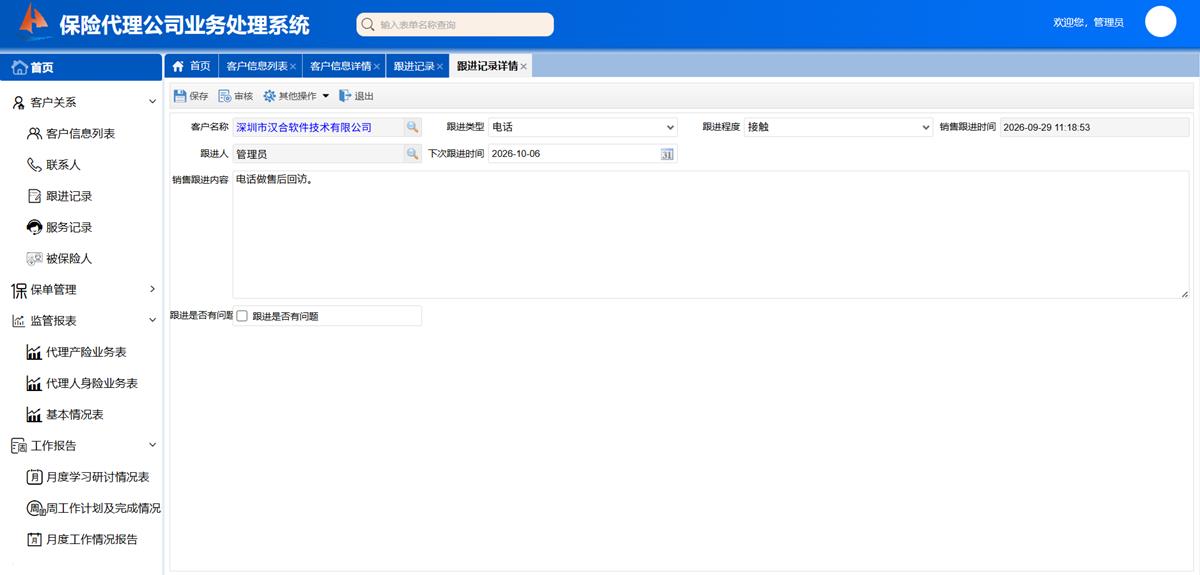Click the magnifier beside 客户名称 field
The image size is (1200, 575).
pos(412,127)
